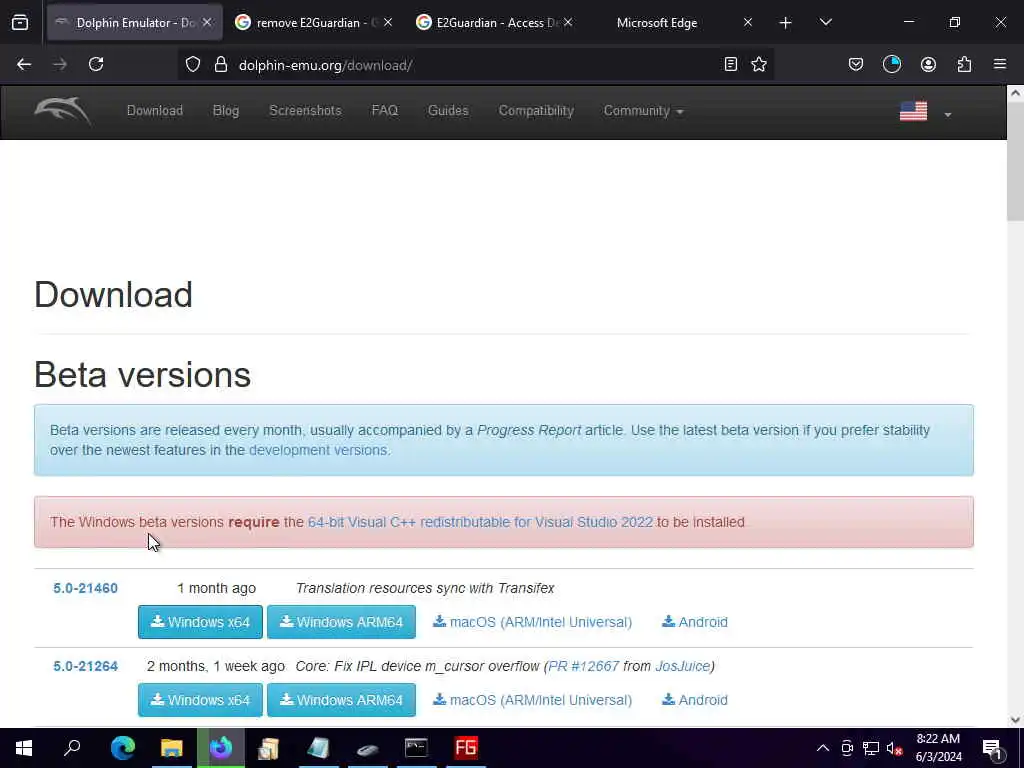The width and height of the screenshot is (1024, 768).
Task: Download Windows x64 build of 5.0-21264
Action: (x=200, y=699)
